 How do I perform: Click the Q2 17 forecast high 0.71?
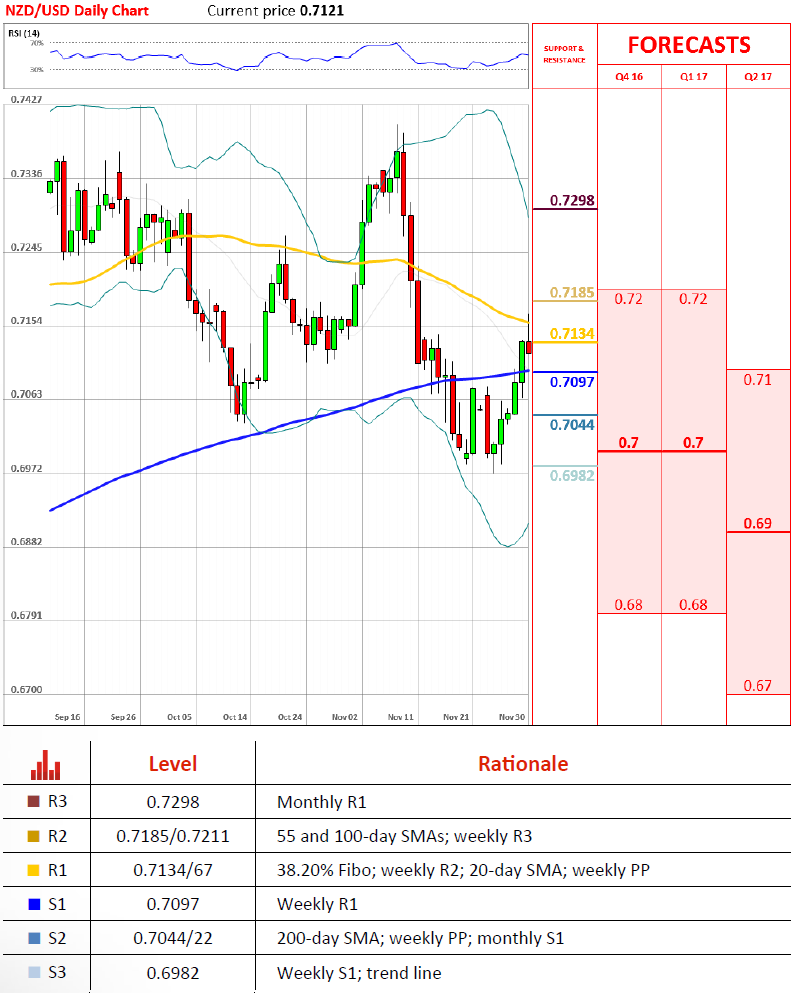(x=758, y=380)
